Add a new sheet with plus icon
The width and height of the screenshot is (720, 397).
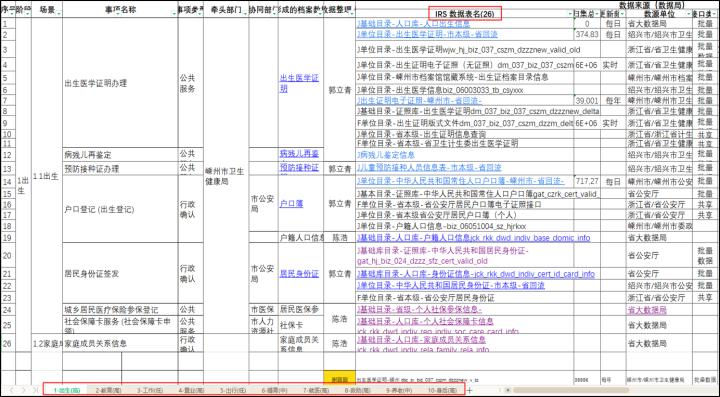pyautogui.click(x=470, y=390)
